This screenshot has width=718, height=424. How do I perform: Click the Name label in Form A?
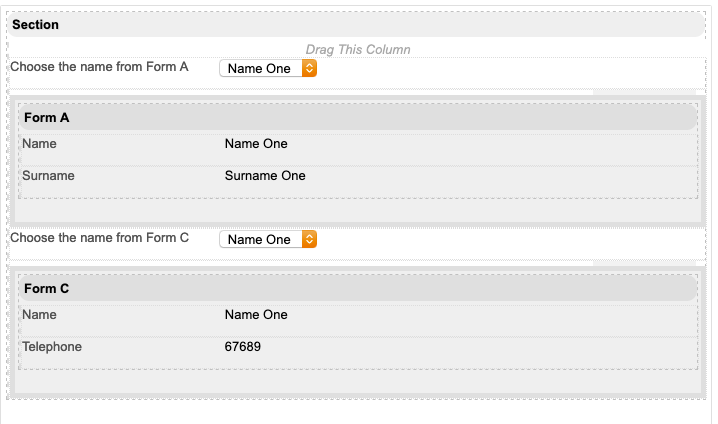pos(39,144)
